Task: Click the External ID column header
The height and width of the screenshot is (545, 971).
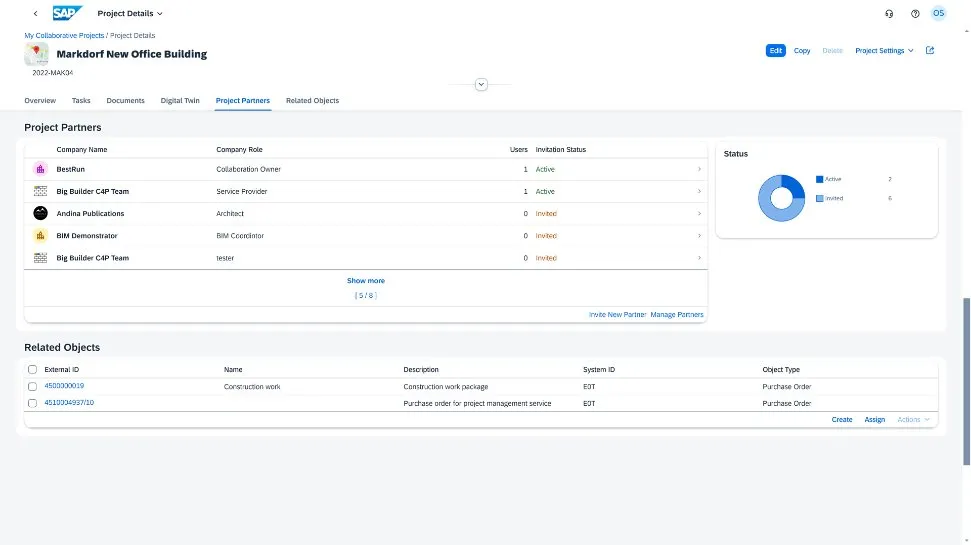Action: pos(61,370)
